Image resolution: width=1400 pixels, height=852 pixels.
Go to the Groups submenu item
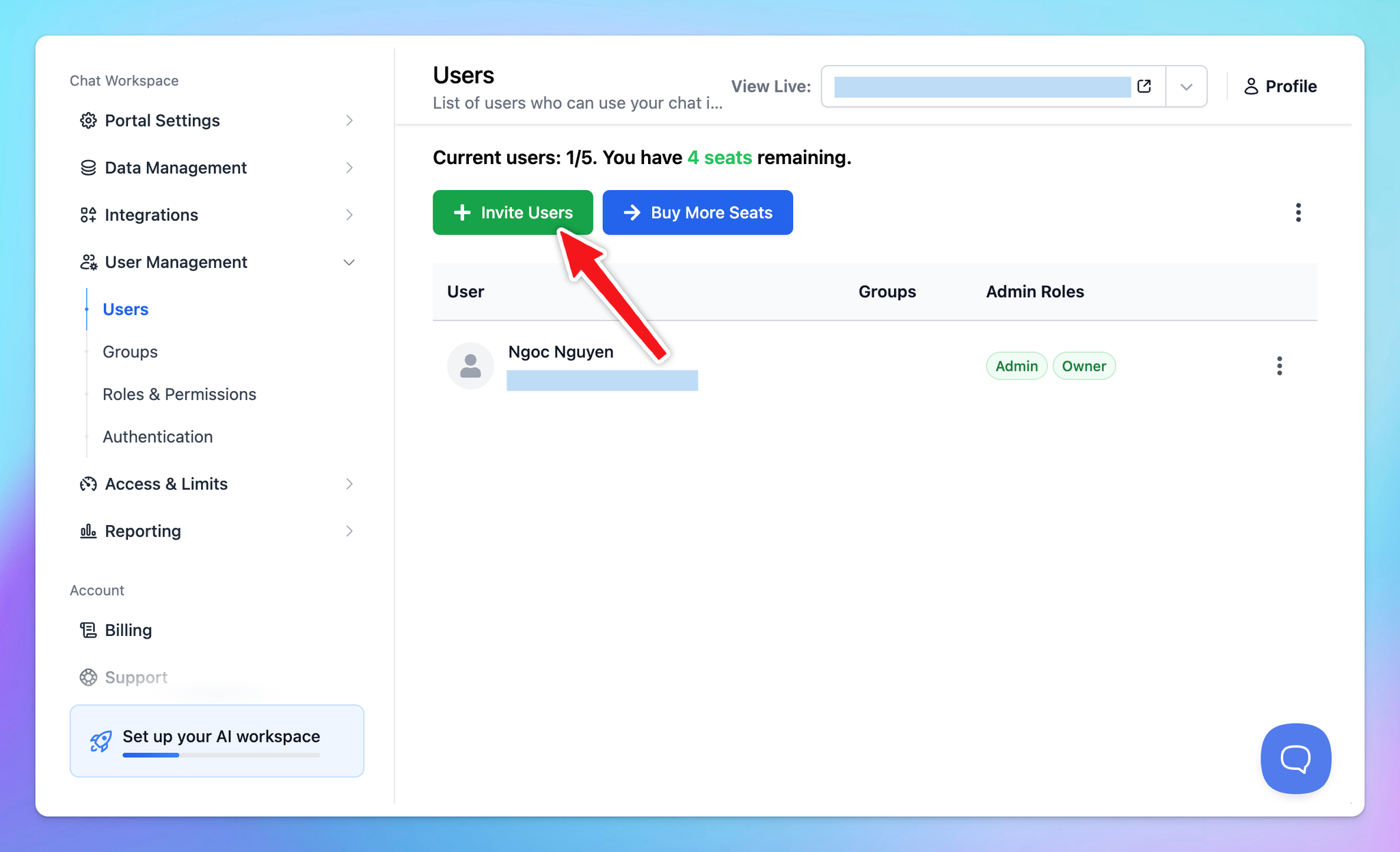(x=130, y=351)
